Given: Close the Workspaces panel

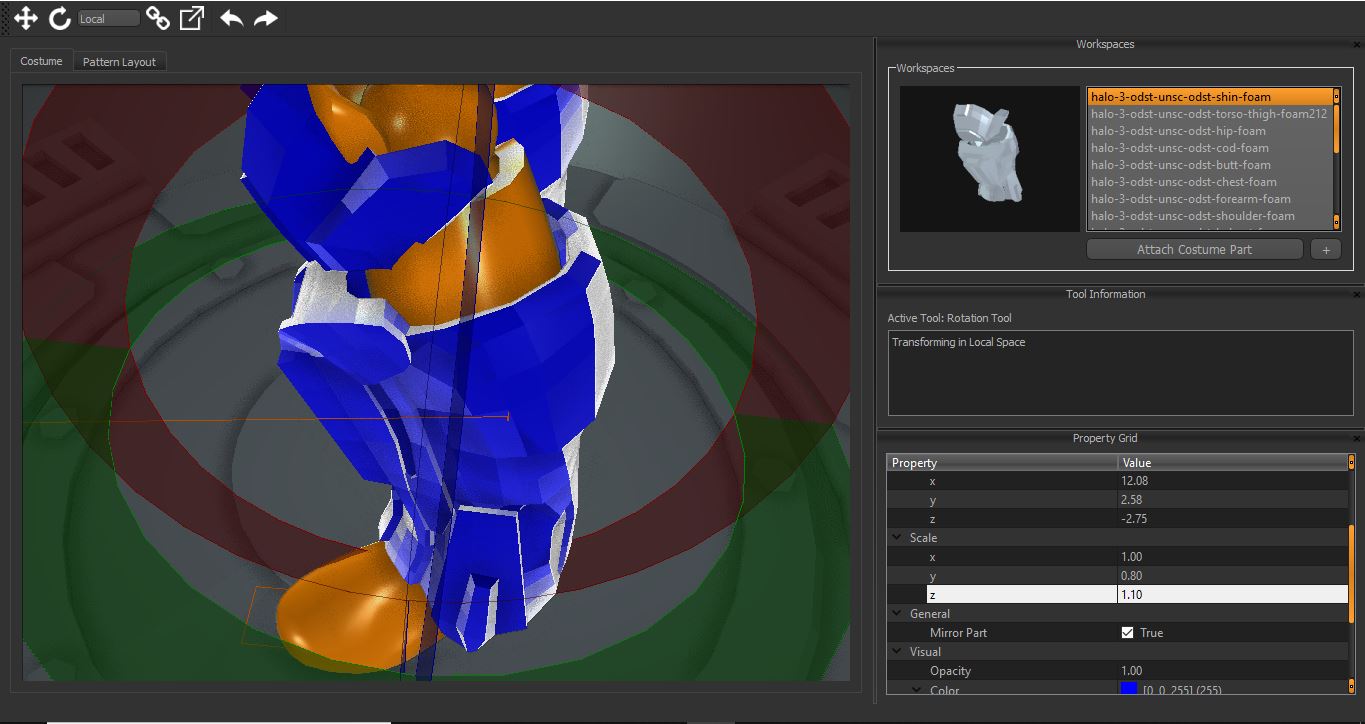Looking at the screenshot, I should pos(1356,44).
